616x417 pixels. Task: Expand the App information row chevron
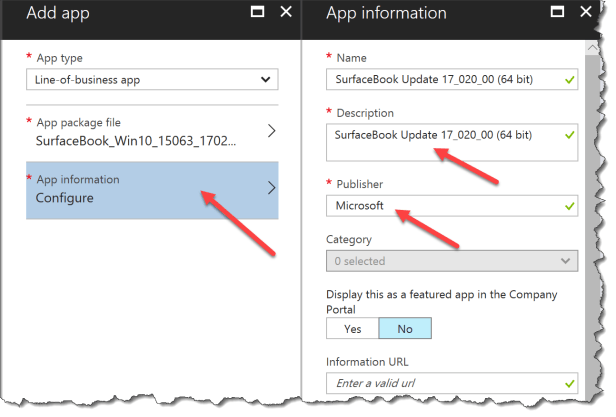click(x=270, y=189)
